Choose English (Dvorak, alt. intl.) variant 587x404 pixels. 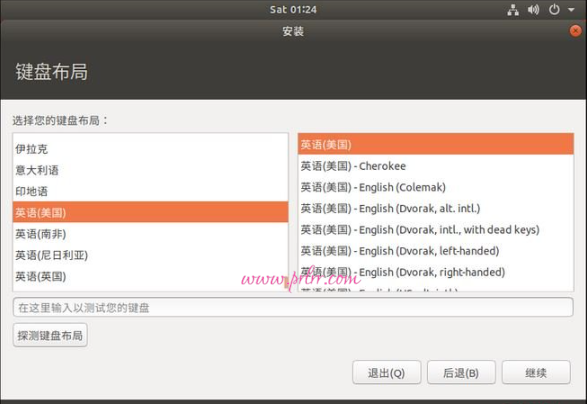[436, 208]
